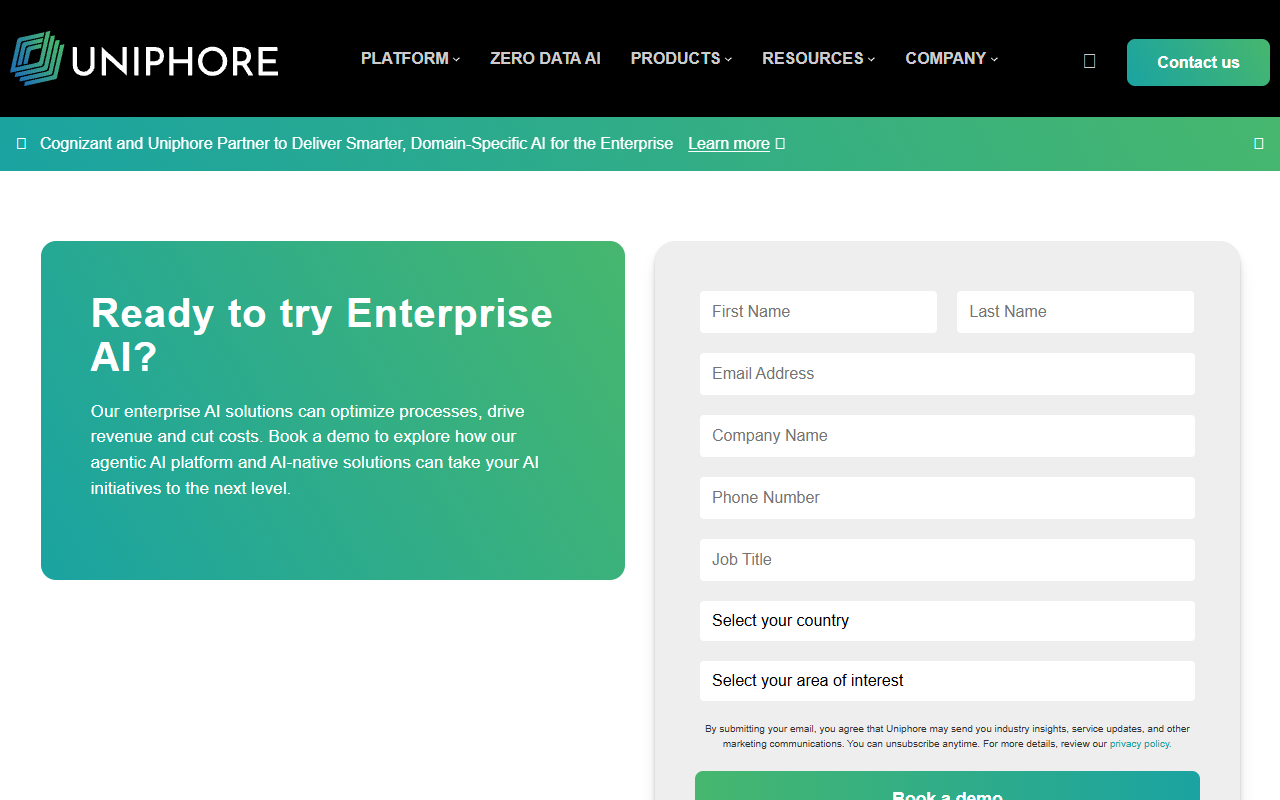
Task: Select the Job Title field
Action: click(x=947, y=560)
